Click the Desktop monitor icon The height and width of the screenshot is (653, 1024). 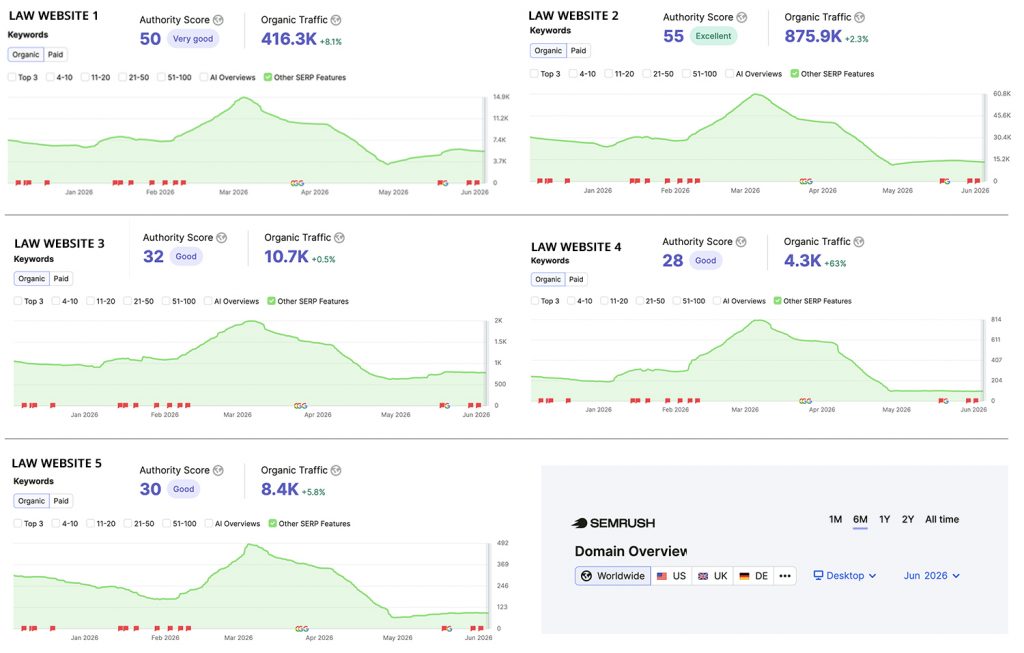pos(818,575)
